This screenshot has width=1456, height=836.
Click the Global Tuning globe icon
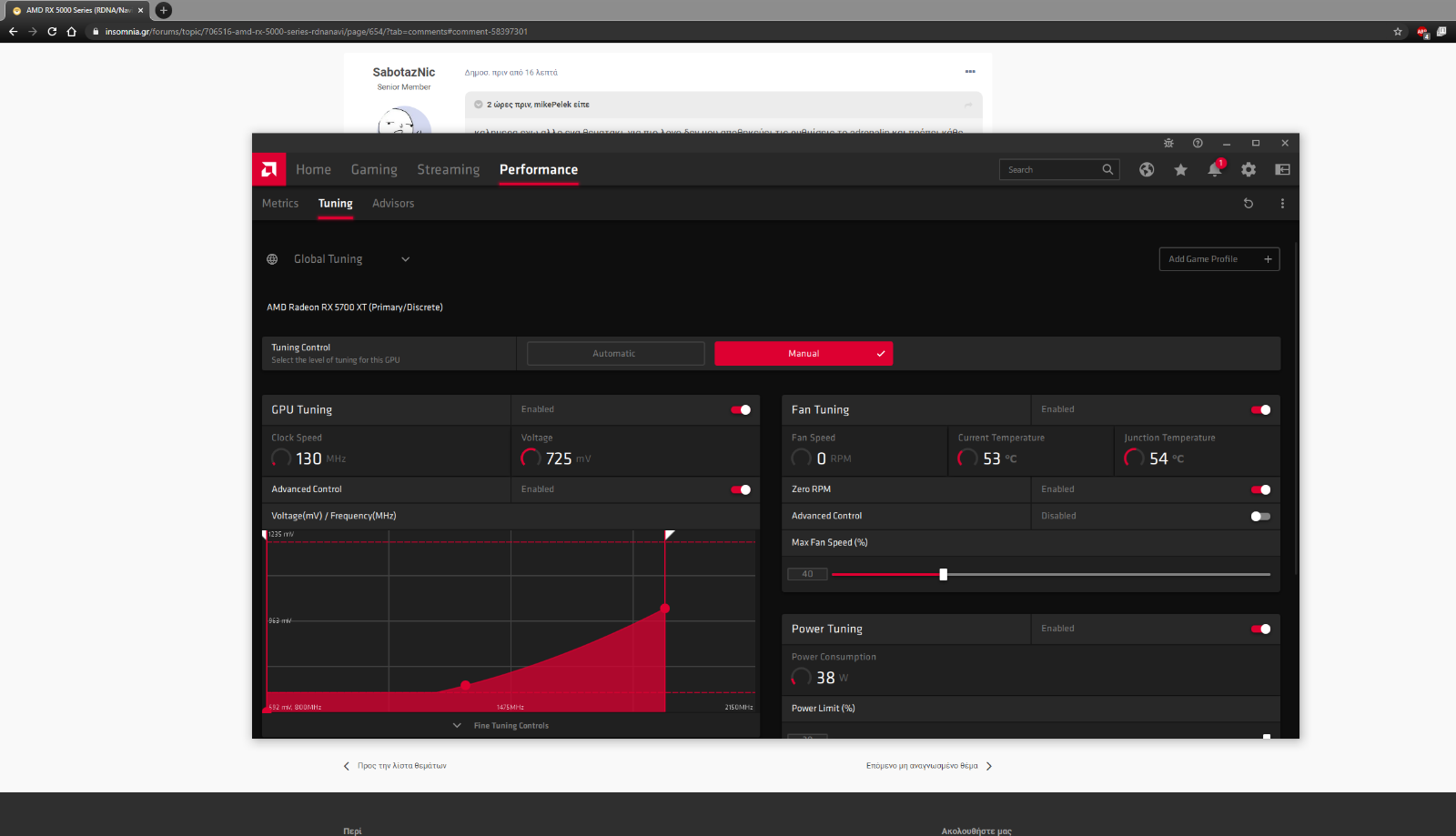pos(272,259)
